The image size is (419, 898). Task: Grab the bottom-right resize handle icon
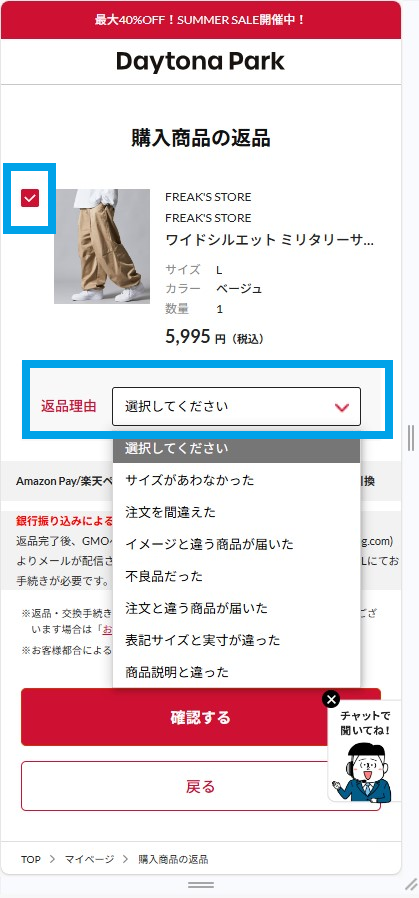411,884
